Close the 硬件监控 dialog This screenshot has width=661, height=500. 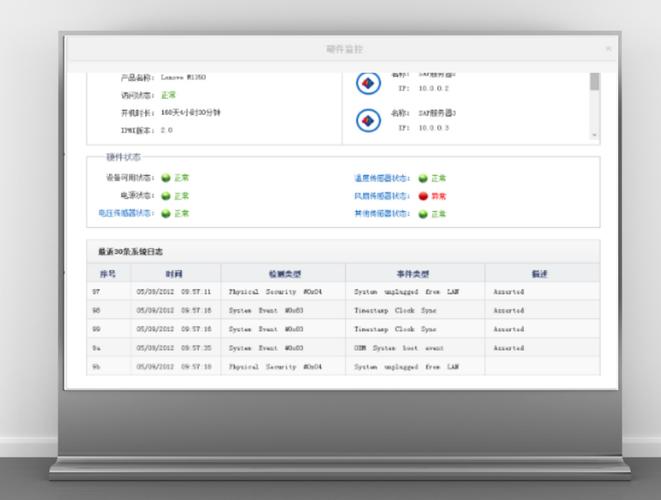pyautogui.click(x=607, y=48)
